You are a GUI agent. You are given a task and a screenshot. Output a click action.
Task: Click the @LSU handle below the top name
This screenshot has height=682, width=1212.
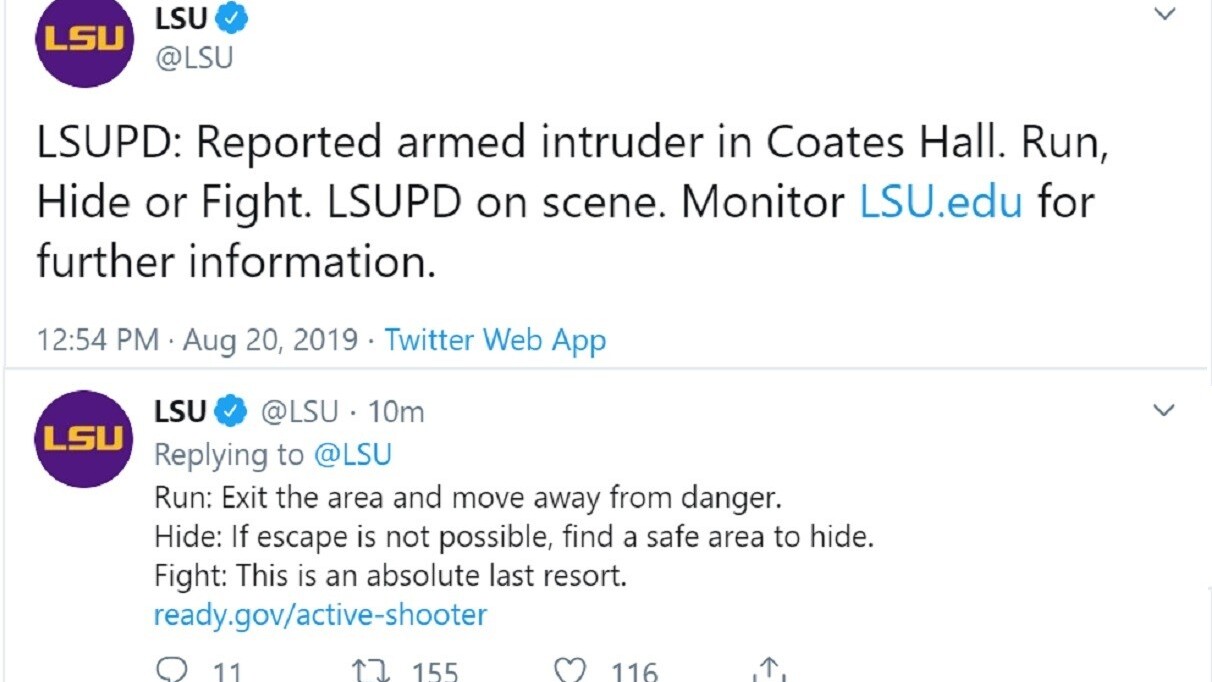pos(194,57)
